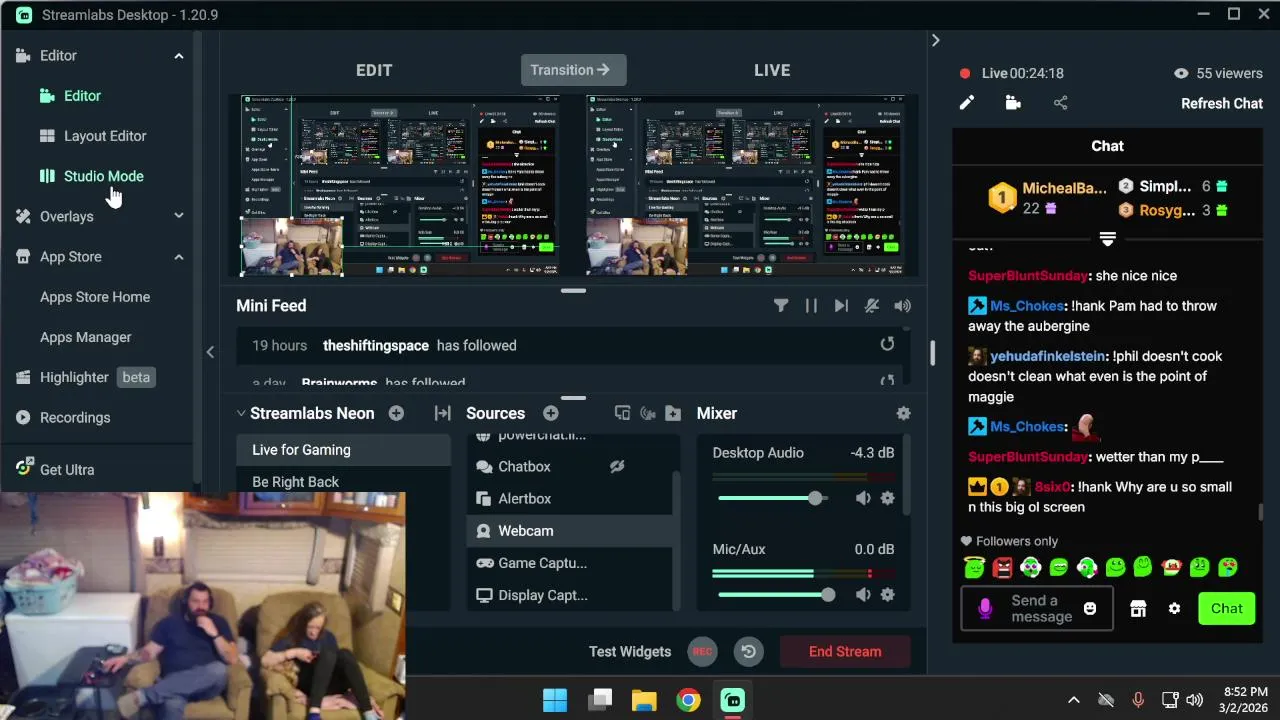Viewport: 1280px width, 720px height.
Task: Expand the gifter leaderboard handle in chat
Action: (1107, 240)
